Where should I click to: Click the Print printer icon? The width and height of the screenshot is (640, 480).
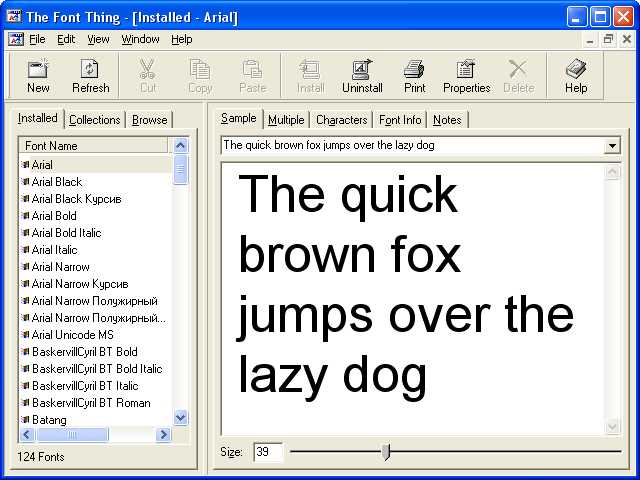click(x=414, y=69)
